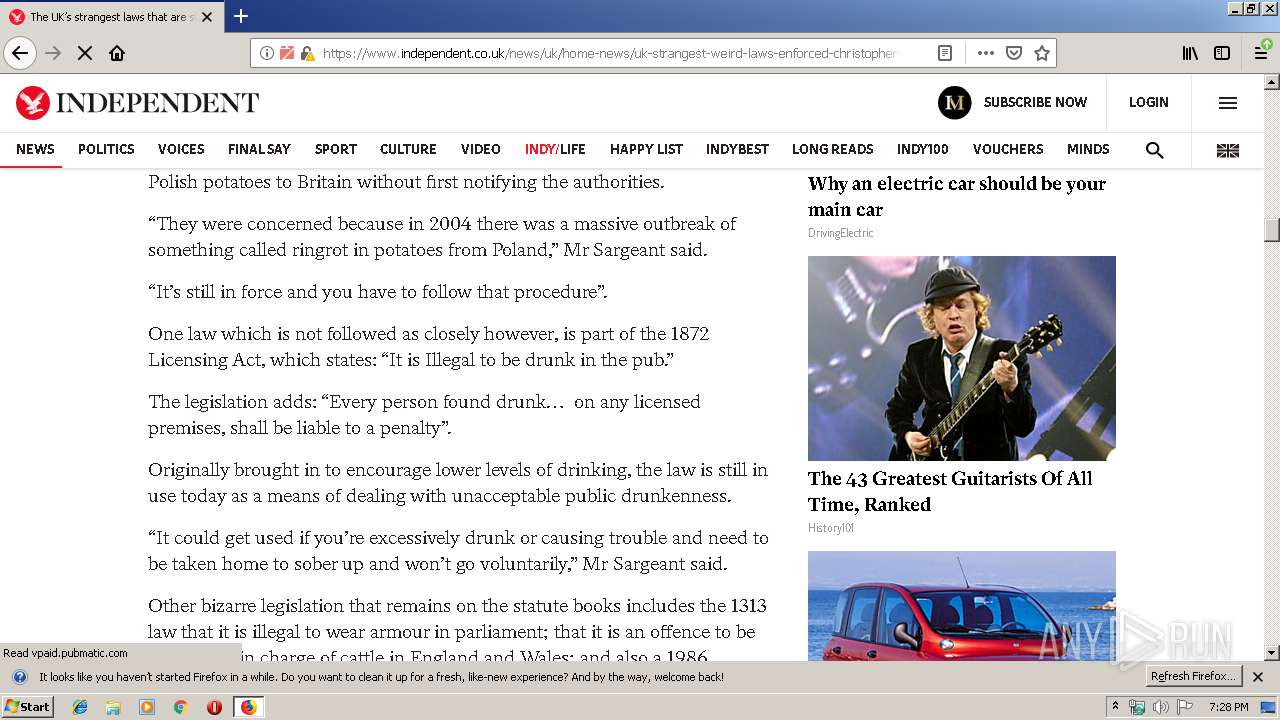Open the NEWS section
Viewport: 1280px width, 720px height.
tap(35, 149)
